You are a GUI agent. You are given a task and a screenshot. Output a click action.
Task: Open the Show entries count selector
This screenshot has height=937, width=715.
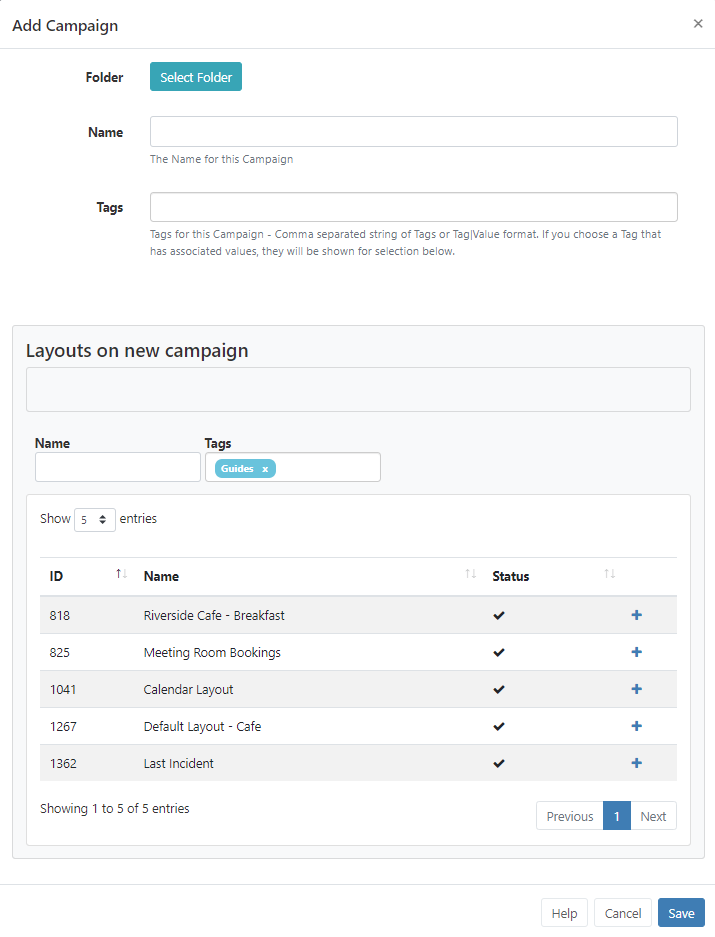tap(94, 519)
